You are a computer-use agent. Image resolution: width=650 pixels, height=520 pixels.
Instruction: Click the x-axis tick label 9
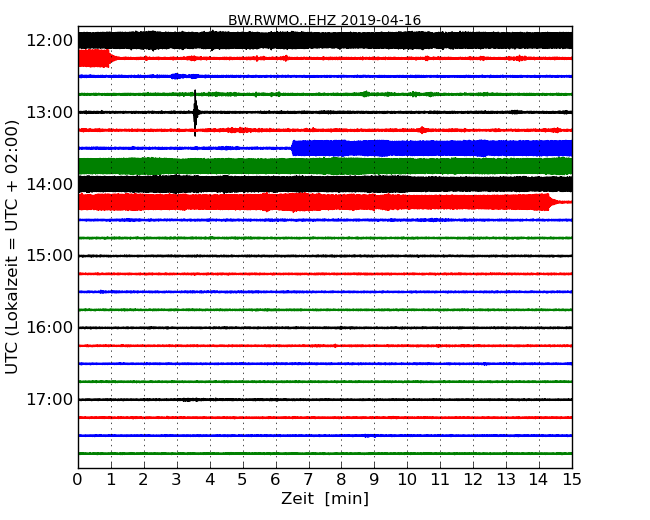tap(374, 479)
